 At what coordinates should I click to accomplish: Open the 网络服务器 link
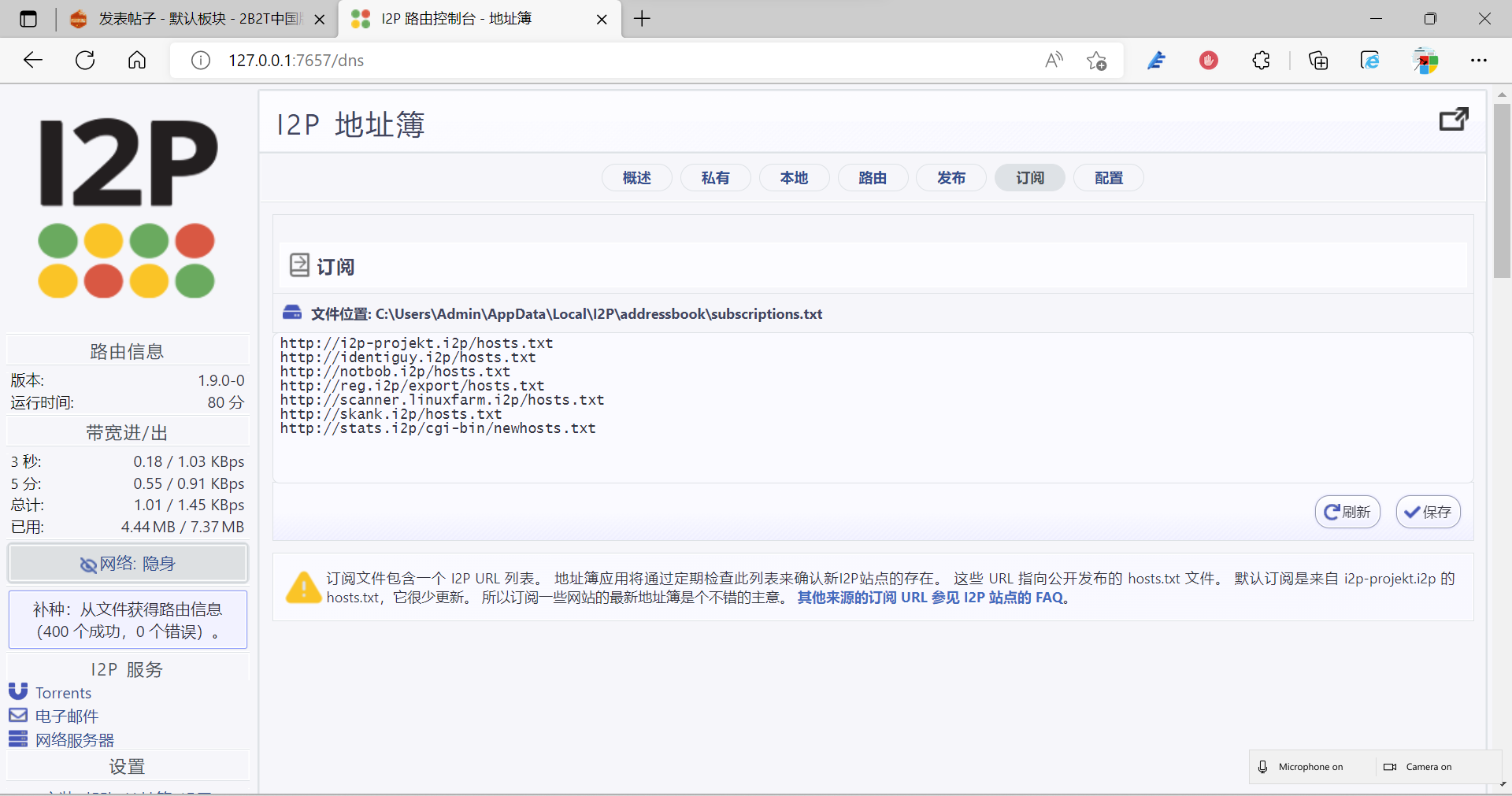click(x=75, y=739)
